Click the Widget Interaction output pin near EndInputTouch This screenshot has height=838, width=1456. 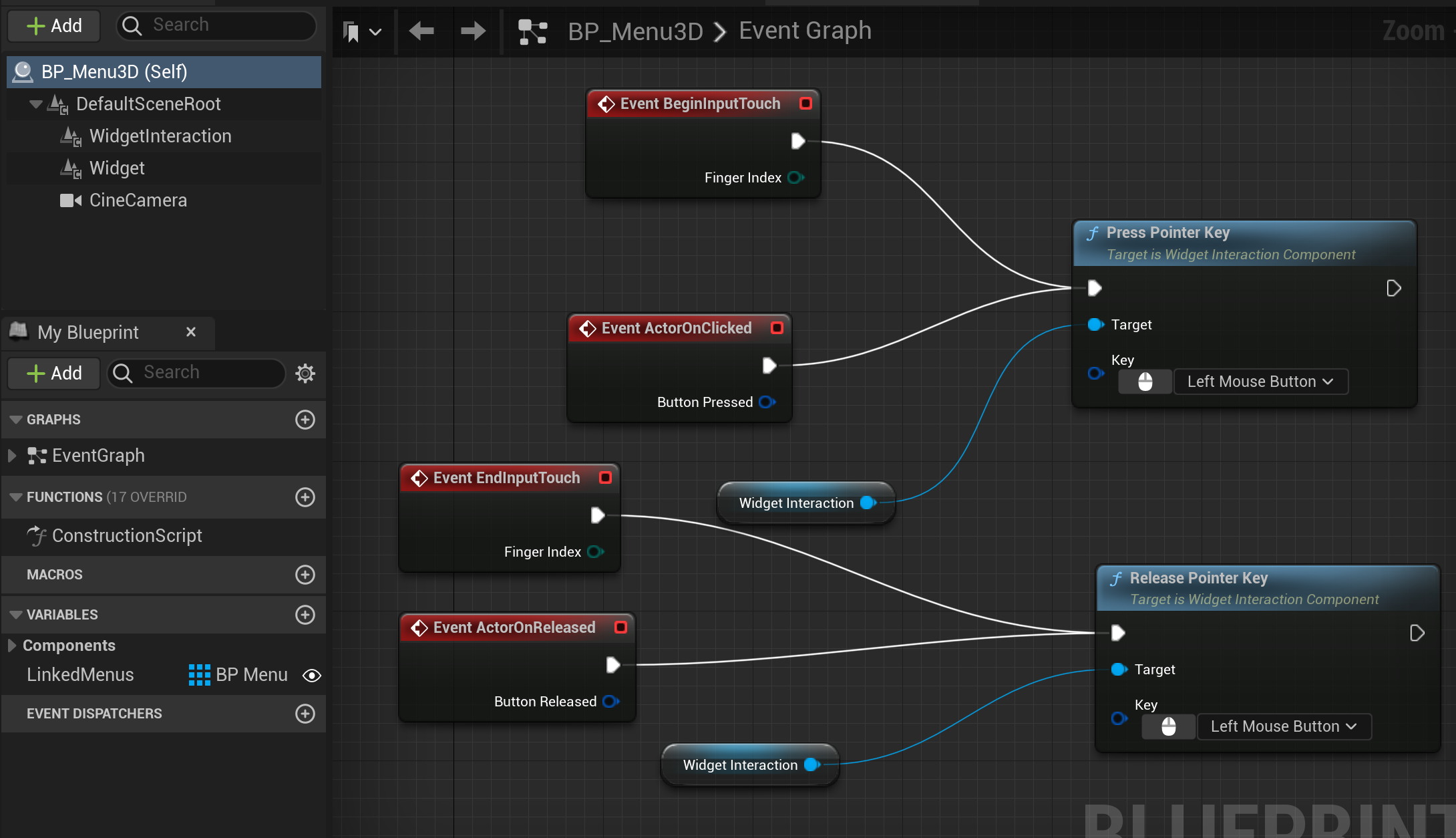868,503
